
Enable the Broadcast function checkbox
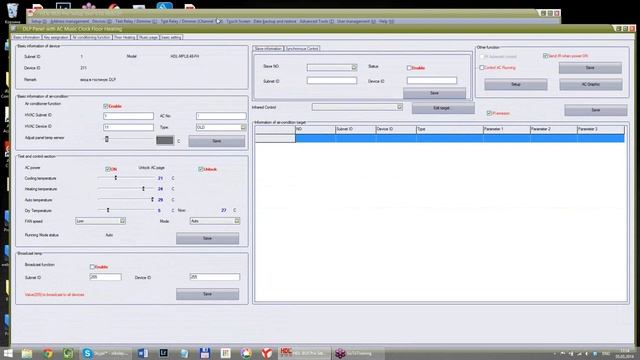pyautogui.click(x=92, y=267)
